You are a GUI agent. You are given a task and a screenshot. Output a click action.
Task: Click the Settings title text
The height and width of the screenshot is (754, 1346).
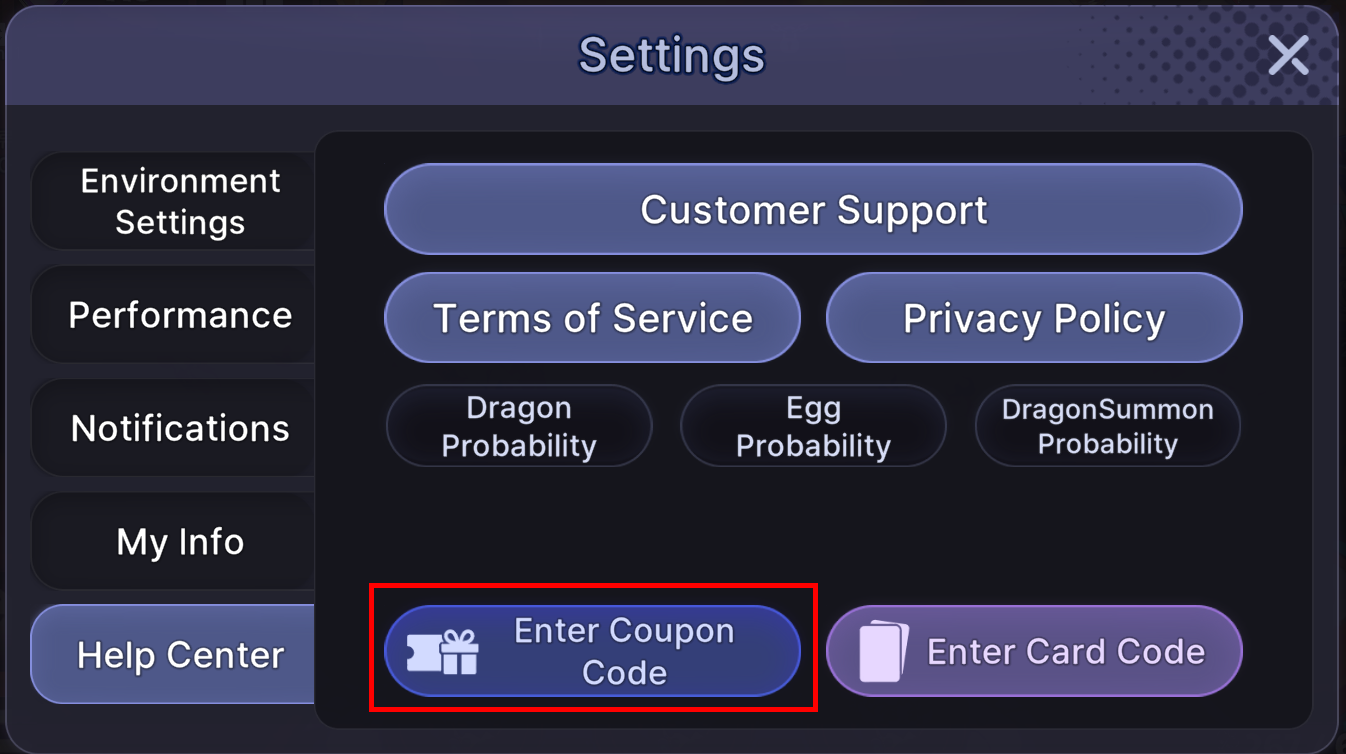671,55
